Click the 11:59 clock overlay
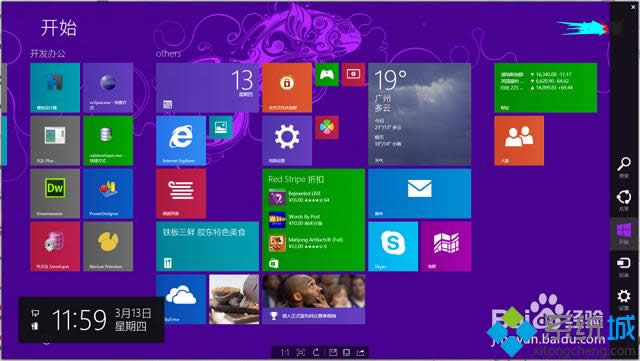Viewport: 640px width, 361px height. point(91,319)
